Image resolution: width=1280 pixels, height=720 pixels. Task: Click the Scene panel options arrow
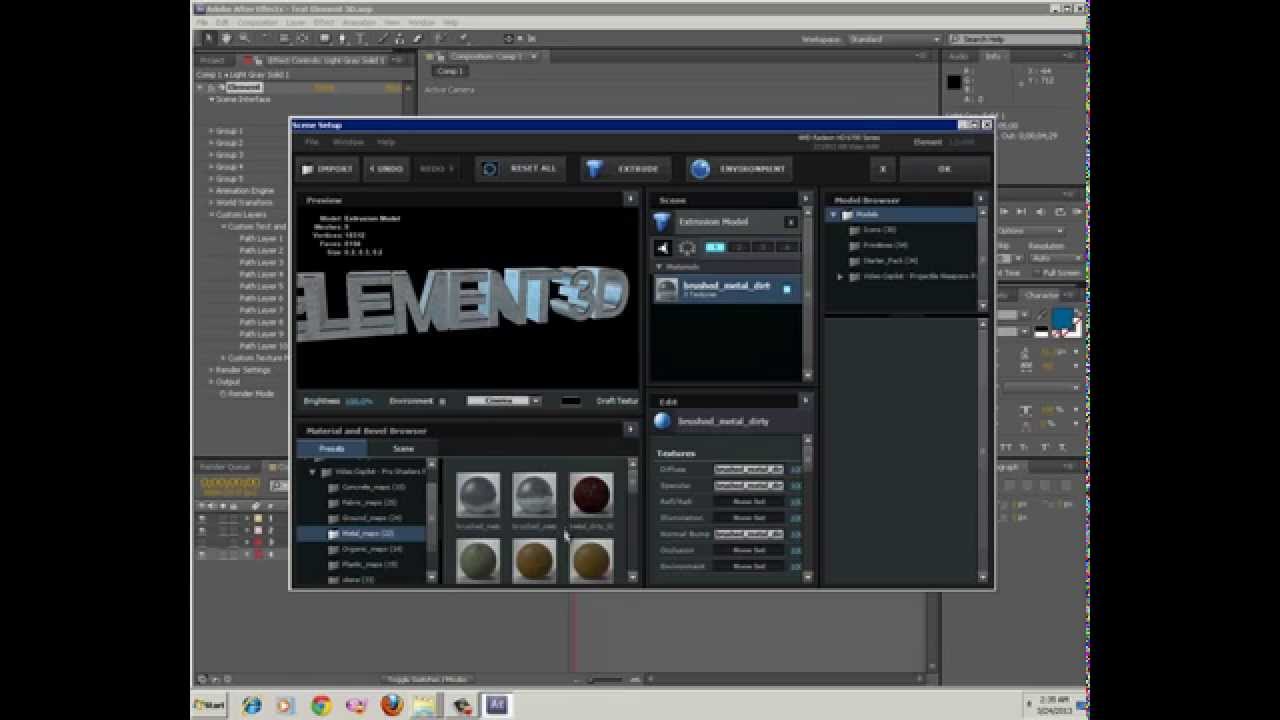806,200
